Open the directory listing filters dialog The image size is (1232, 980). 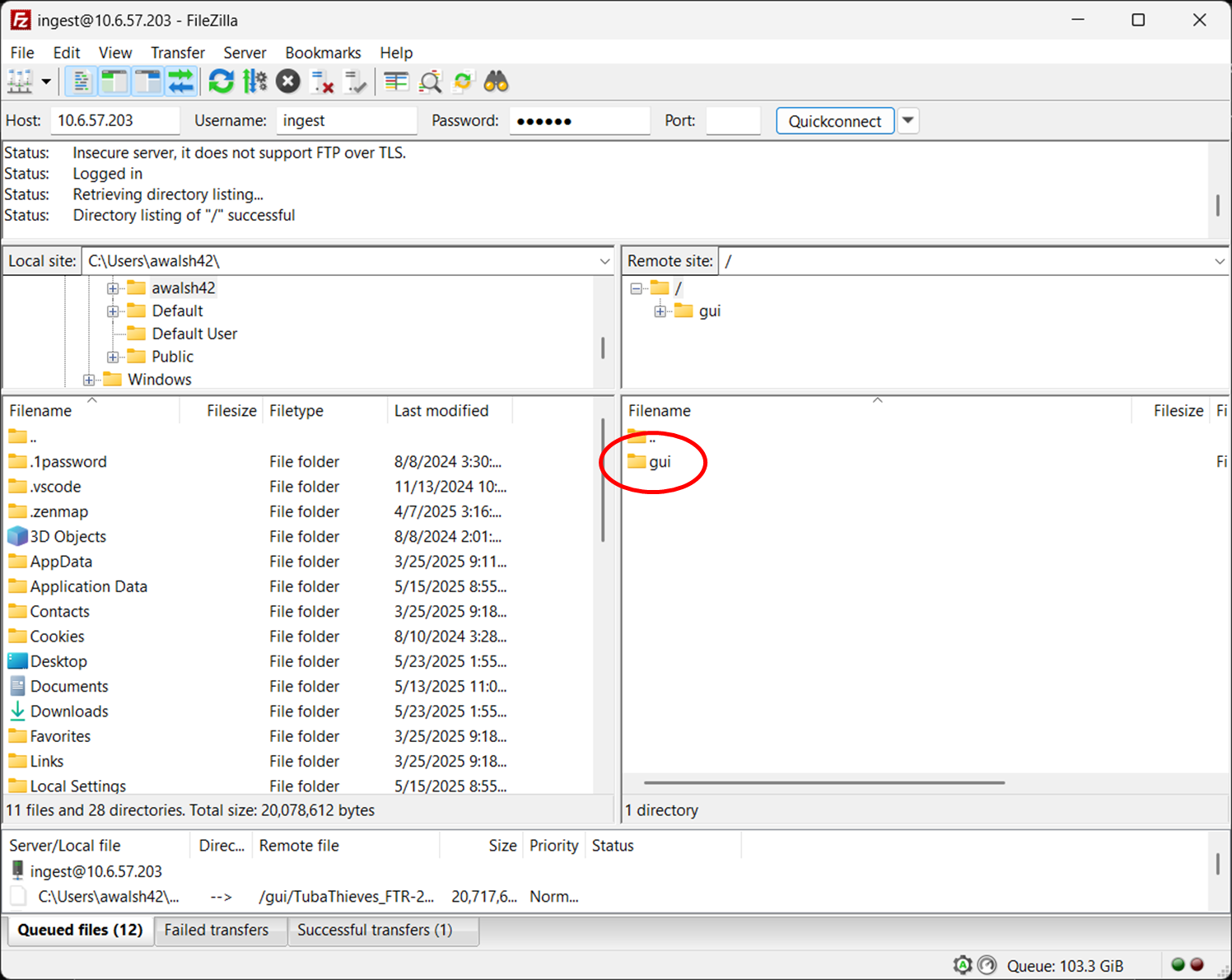396,82
